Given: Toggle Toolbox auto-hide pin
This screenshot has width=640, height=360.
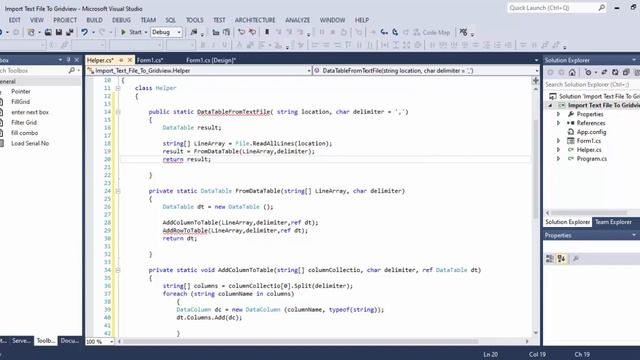Looking at the screenshot, I should click(68, 60).
